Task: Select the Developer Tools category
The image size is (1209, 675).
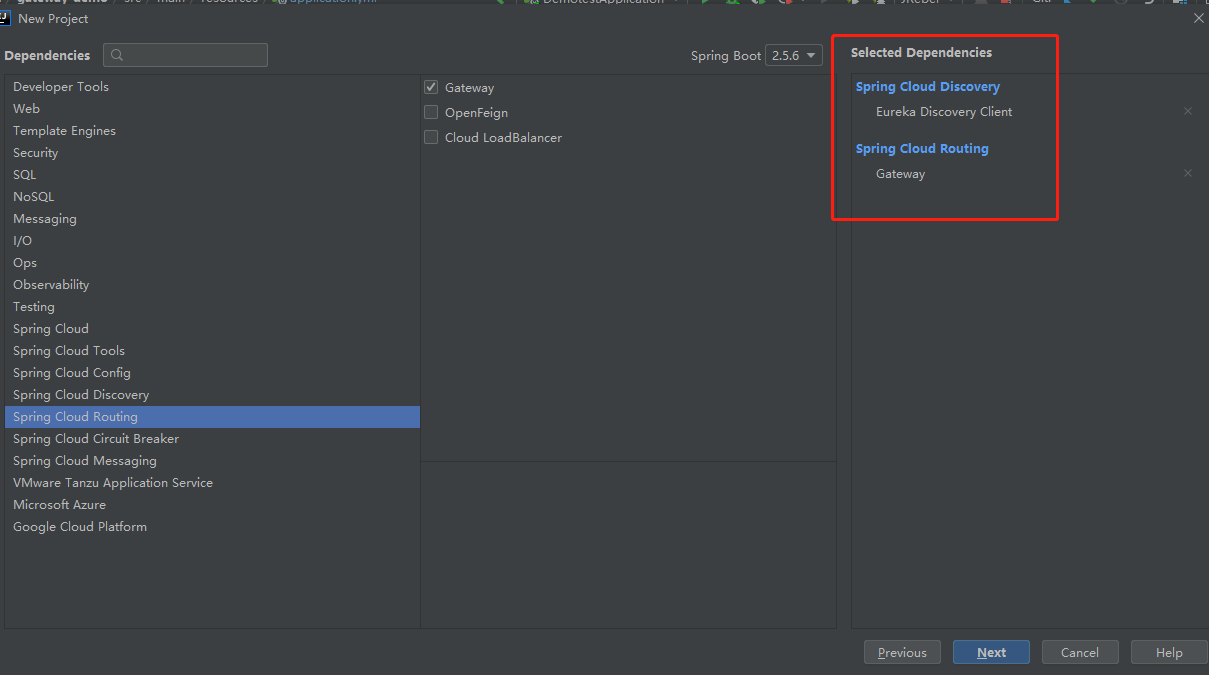Action: 212,87
